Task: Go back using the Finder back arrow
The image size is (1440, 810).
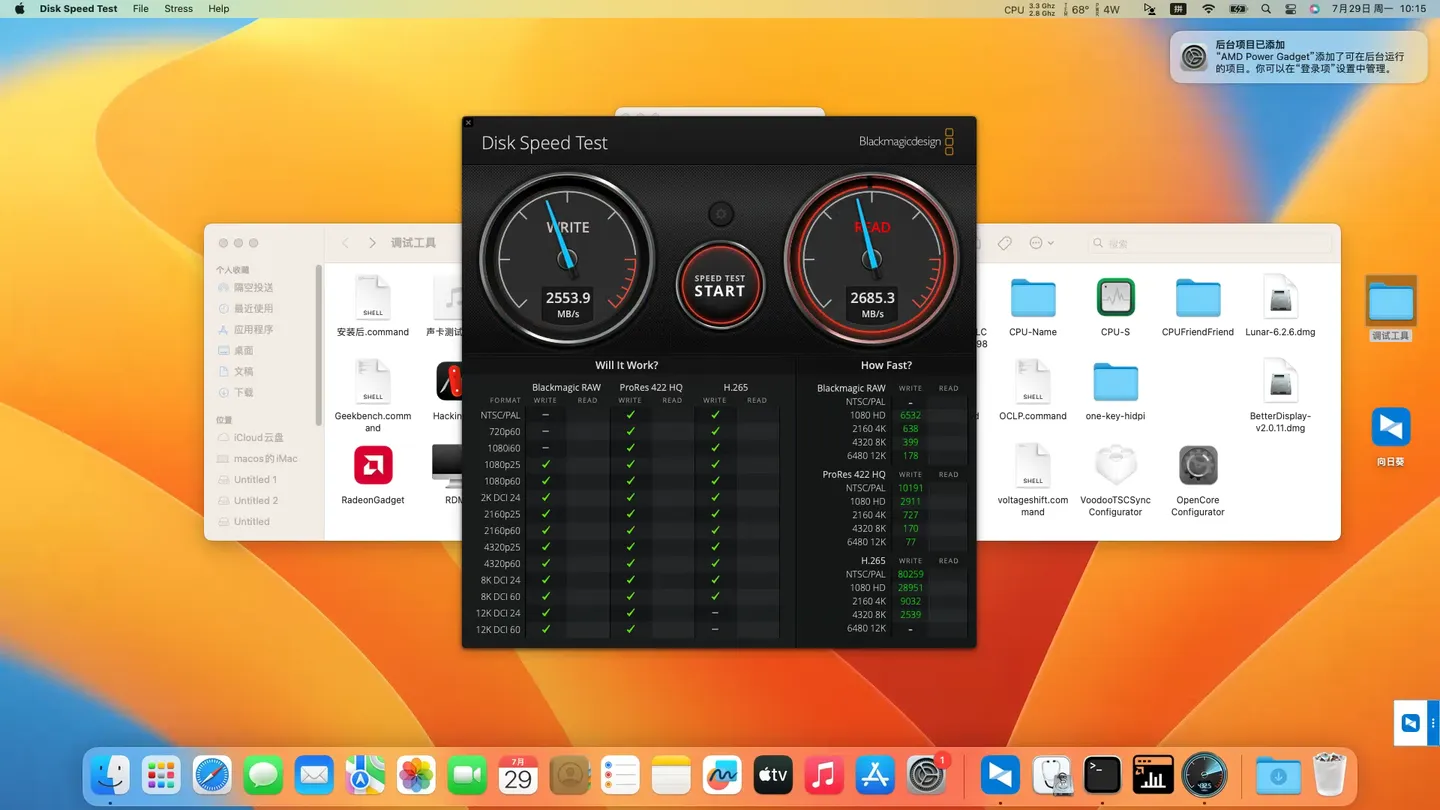Action: pos(345,242)
